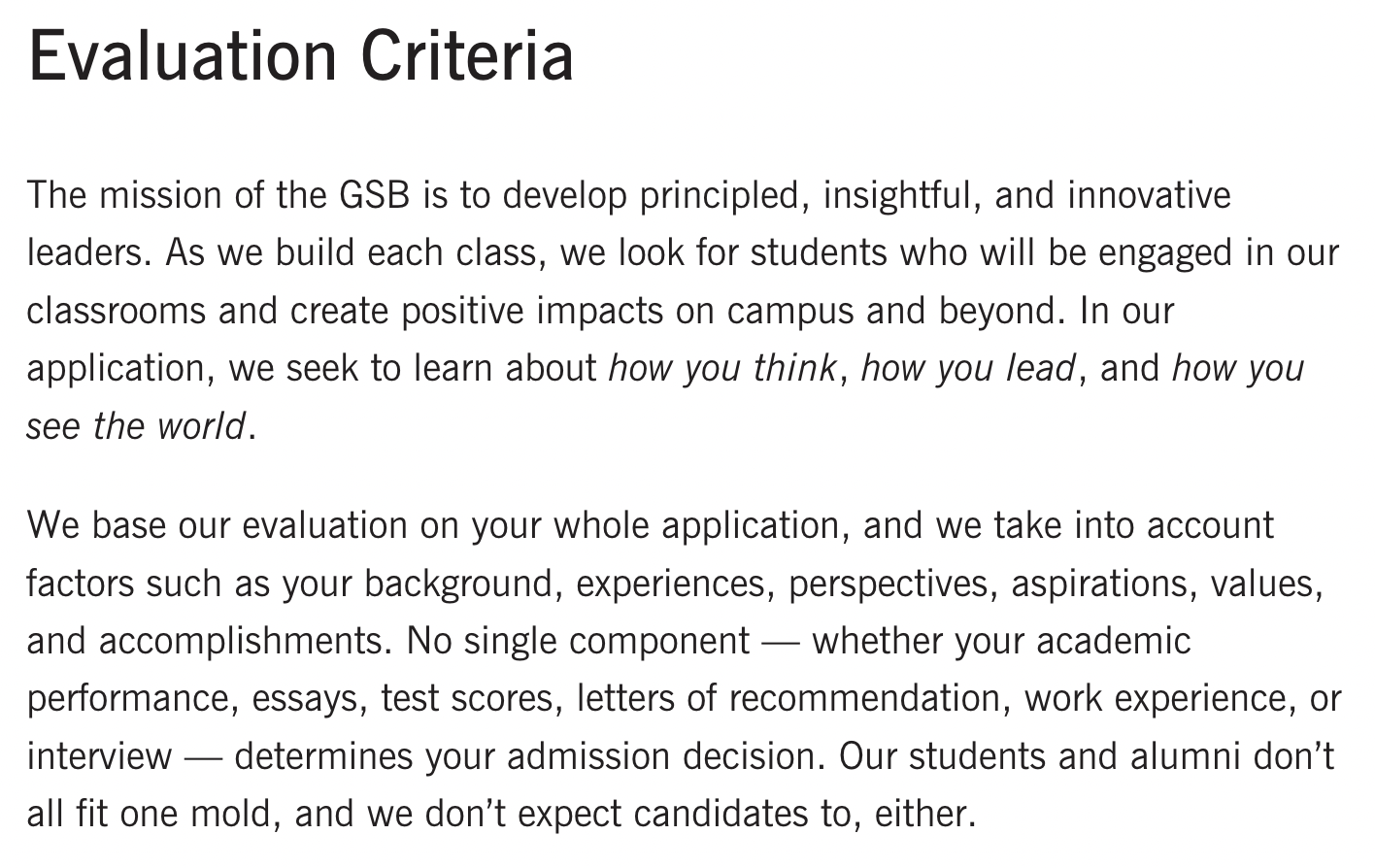
Task: Click the italic phrase "how you think"
Action: click(721, 369)
